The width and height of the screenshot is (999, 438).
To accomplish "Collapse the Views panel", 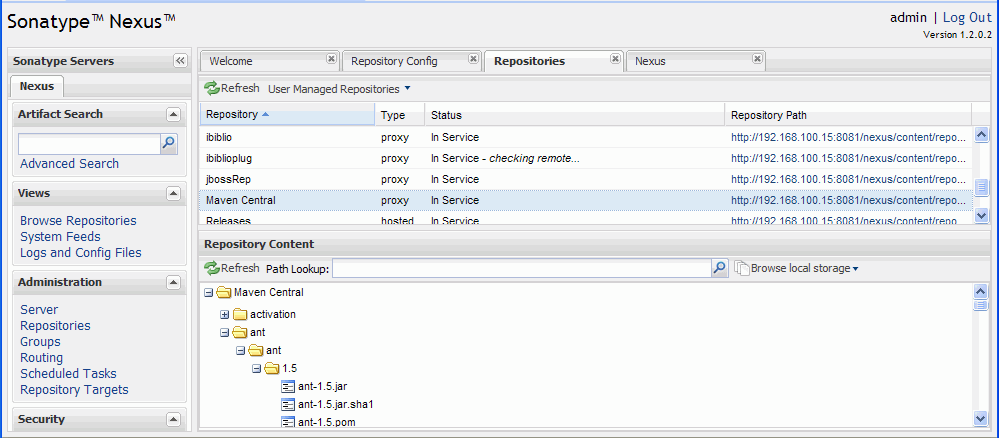I will (x=173, y=193).
